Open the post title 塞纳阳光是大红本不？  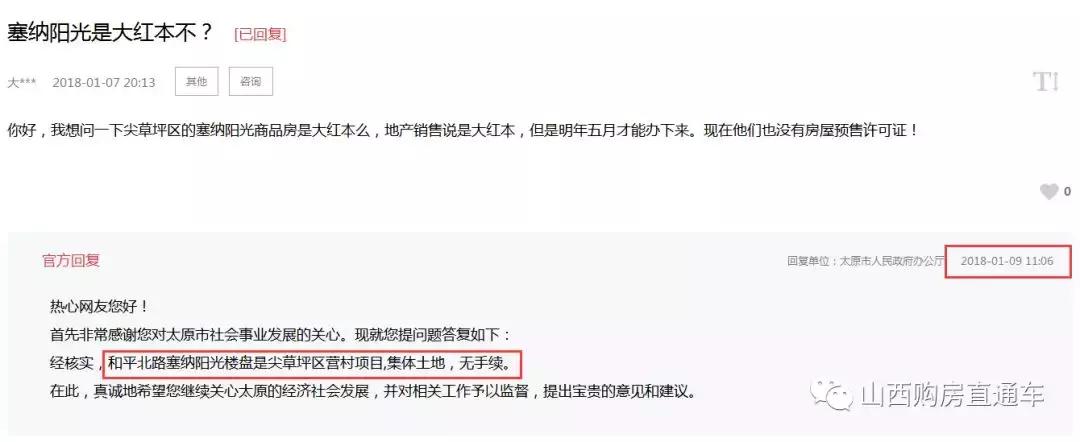click(x=110, y=32)
